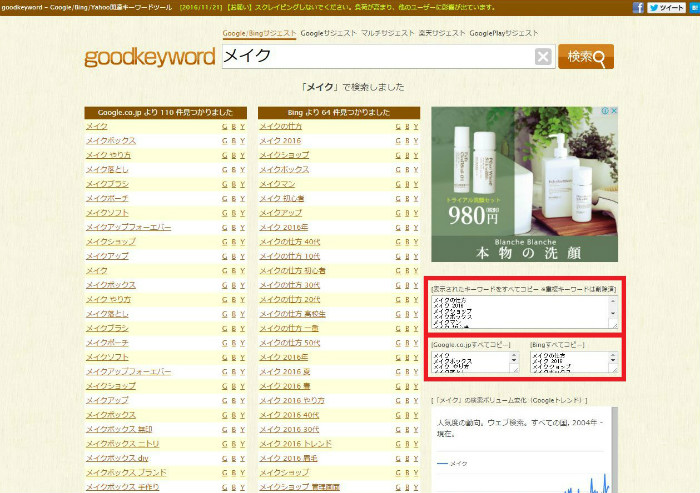The width and height of the screenshot is (700, 493).
Task: Open Bing keyword メイクマン
Action: coord(277,184)
